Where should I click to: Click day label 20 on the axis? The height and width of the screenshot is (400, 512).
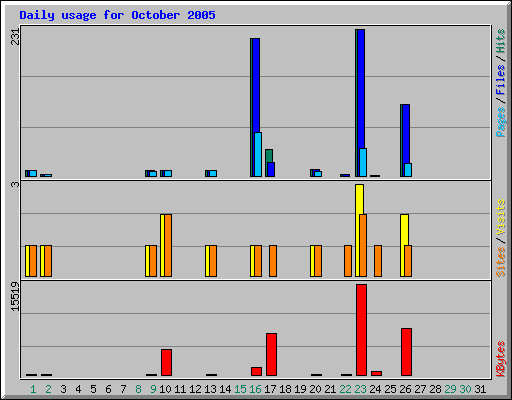[315, 389]
